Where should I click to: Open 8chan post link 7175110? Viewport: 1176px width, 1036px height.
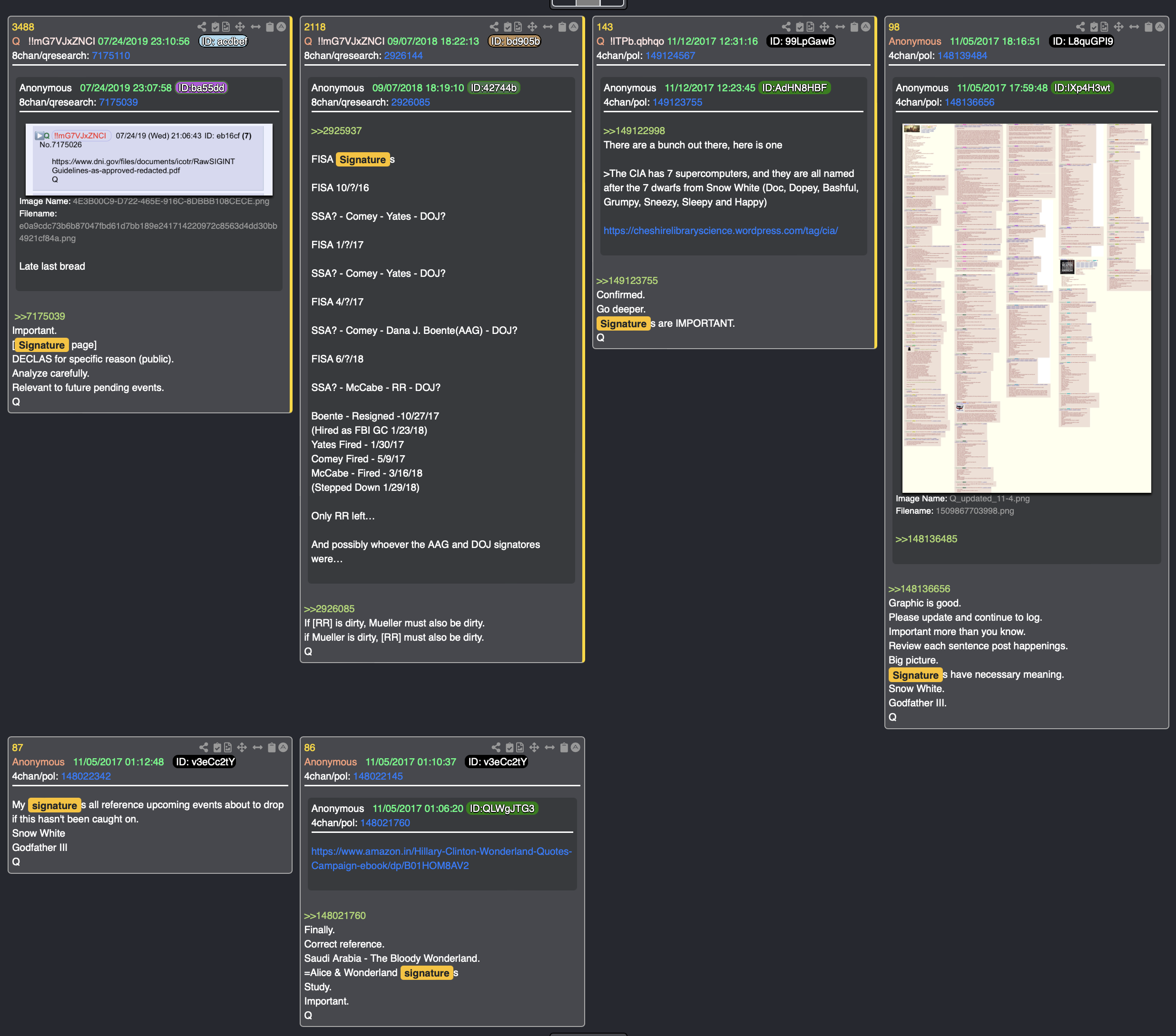pyautogui.click(x=111, y=56)
